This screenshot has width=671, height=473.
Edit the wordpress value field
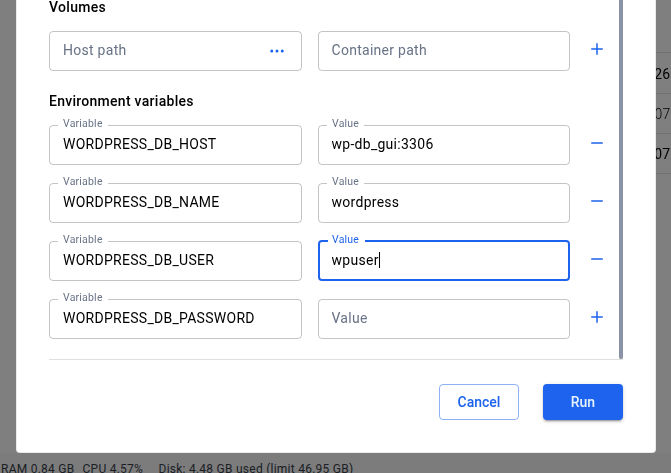(443, 202)
